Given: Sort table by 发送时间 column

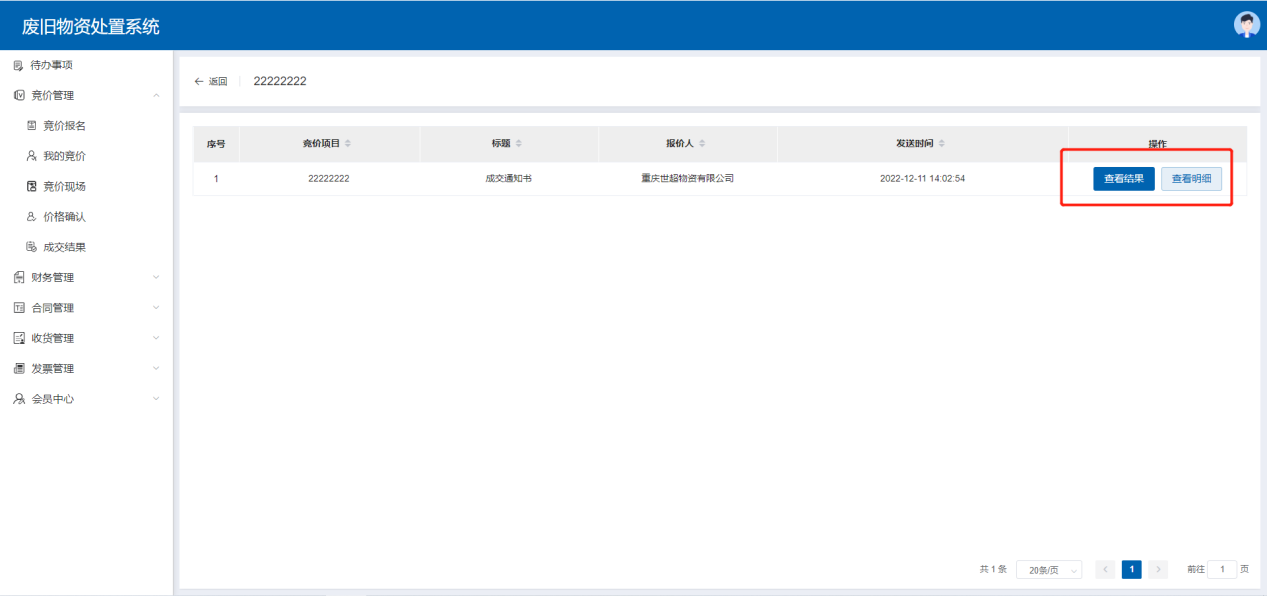Looking at the screenshot, I should 941,144.
